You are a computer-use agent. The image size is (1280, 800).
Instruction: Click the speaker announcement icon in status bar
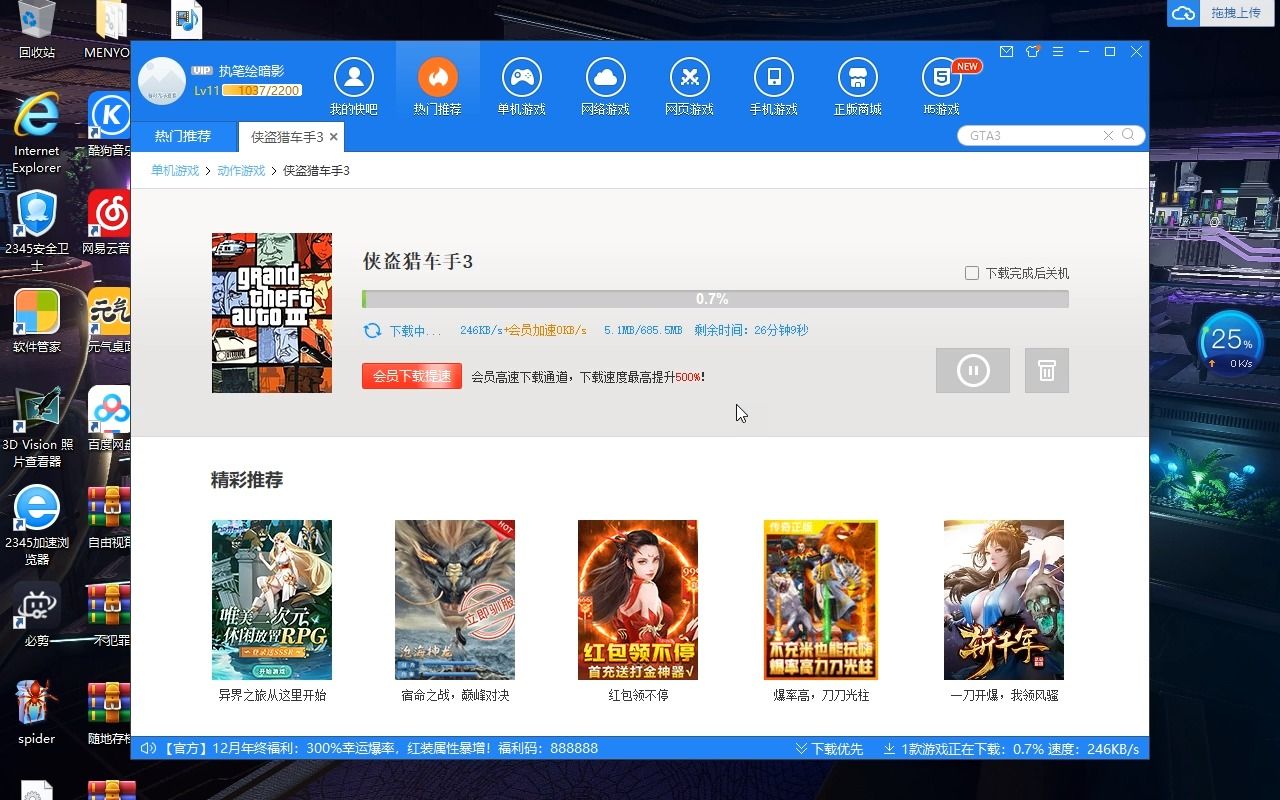tap(148, 748)
